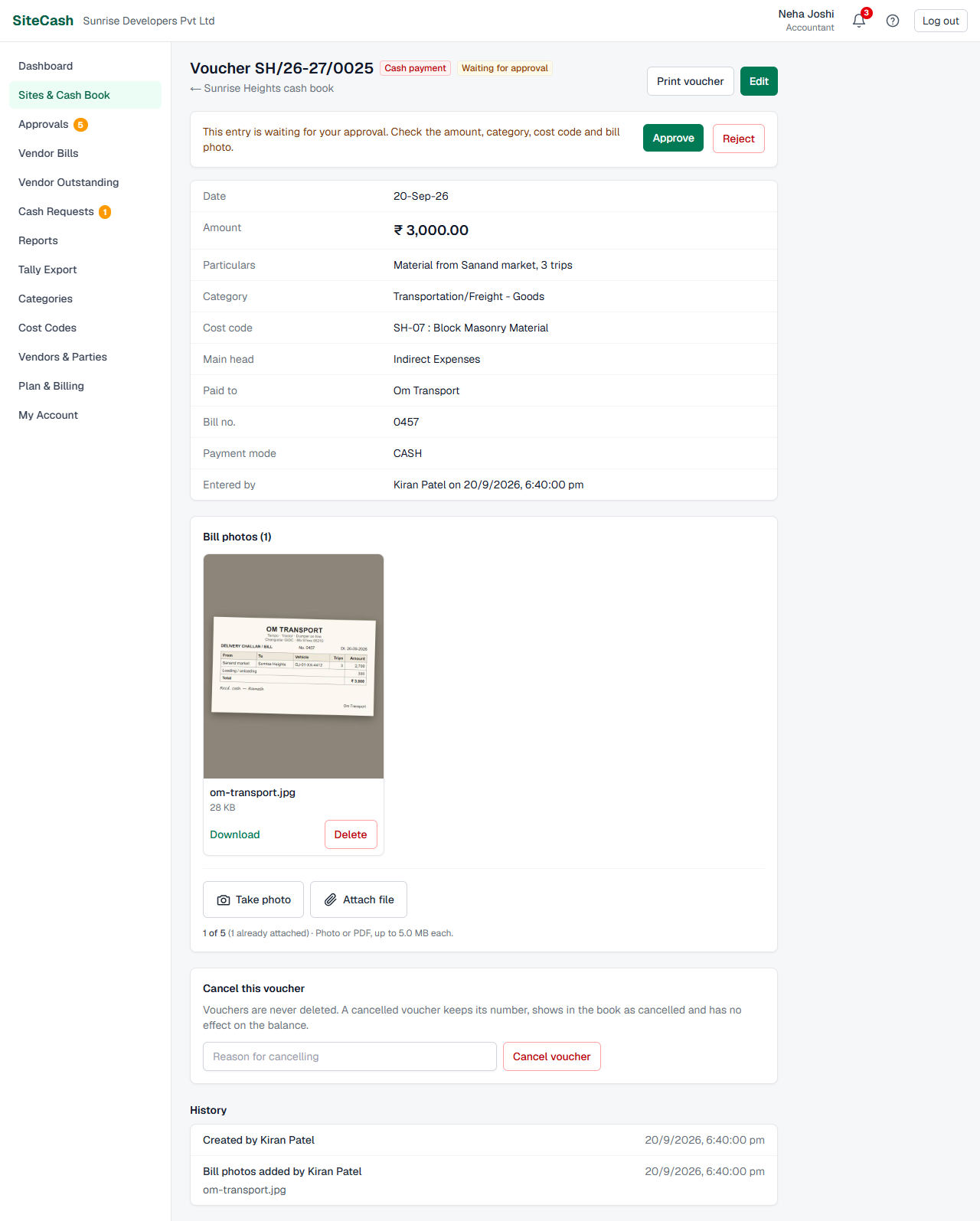Open Cash Requests page

pos(85,211)
